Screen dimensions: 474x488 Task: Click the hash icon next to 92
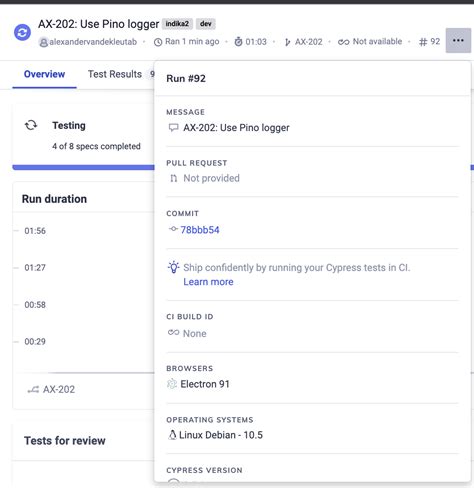[423, 42]
